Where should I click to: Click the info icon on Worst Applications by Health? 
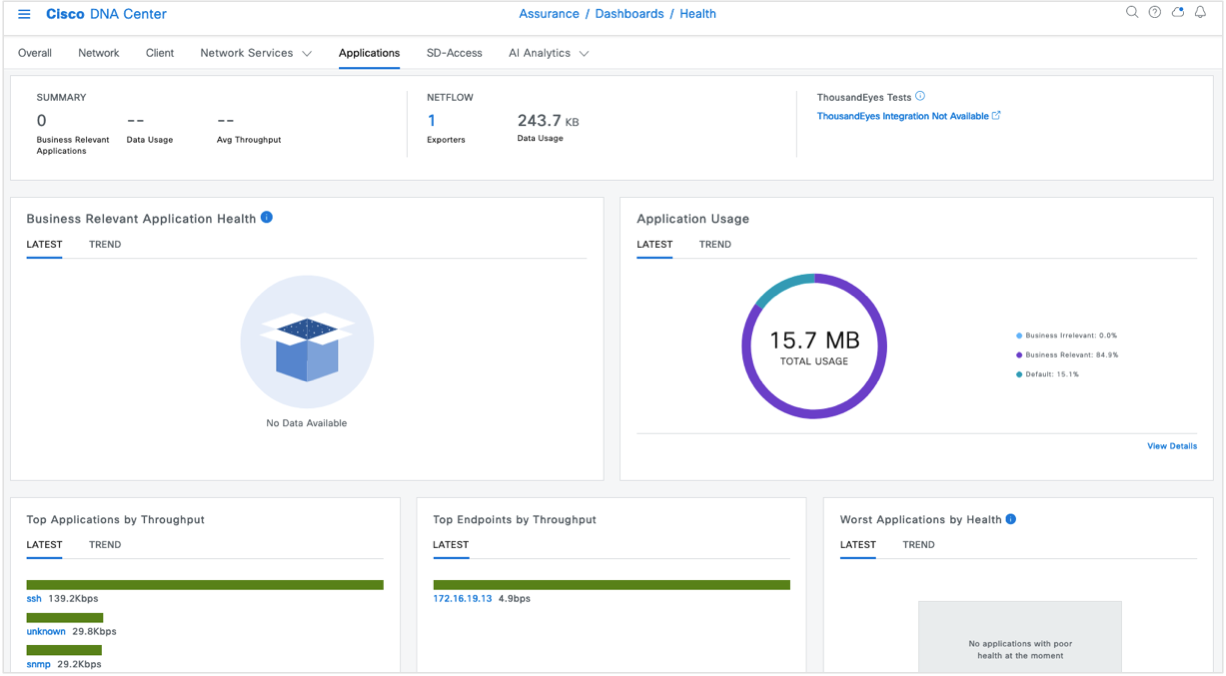[x=1010, y=519]
